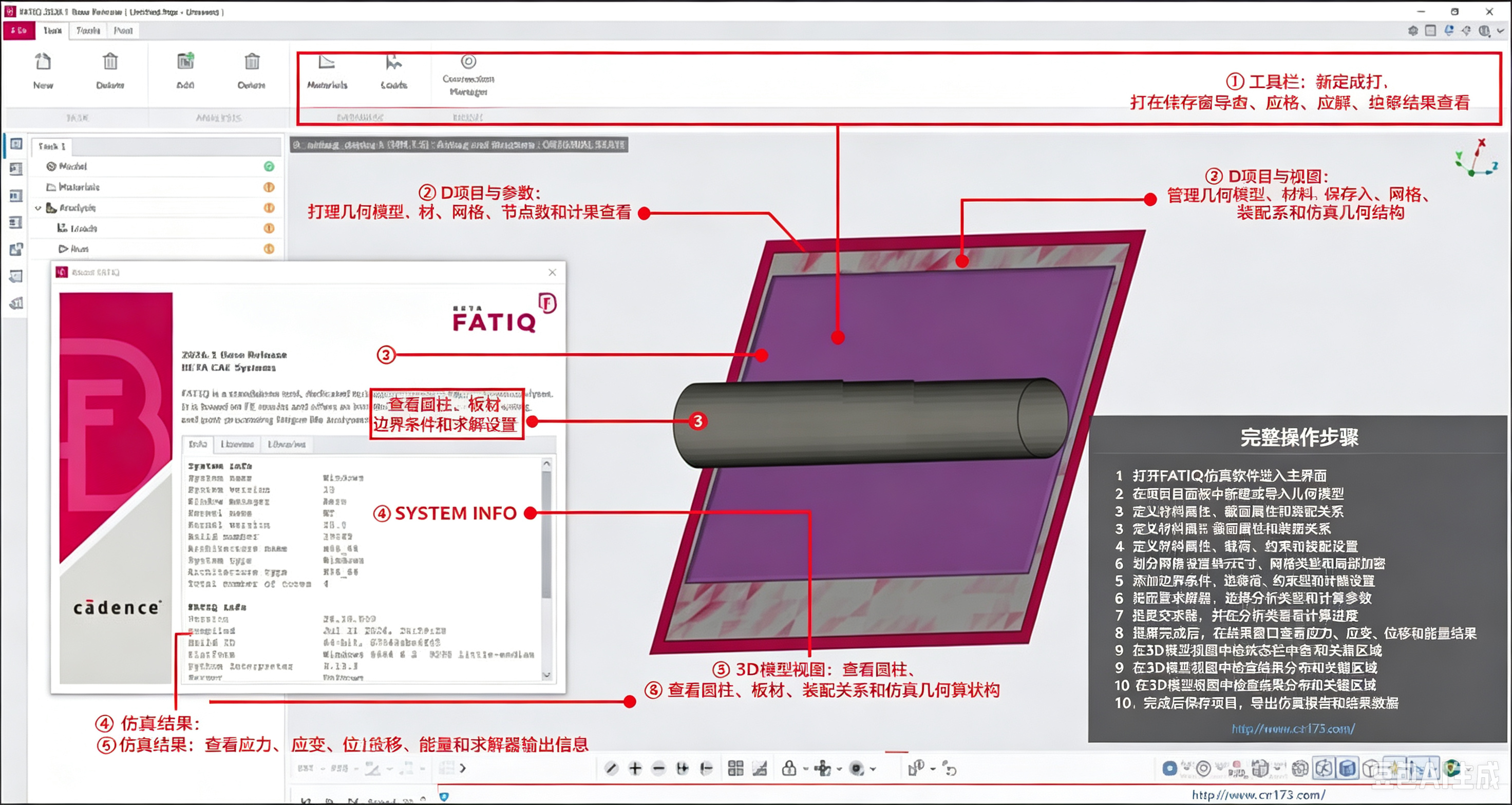Expand the right chevron in bottom-left toolbar
1512x805 pixels.
click(x=463, y=768)
